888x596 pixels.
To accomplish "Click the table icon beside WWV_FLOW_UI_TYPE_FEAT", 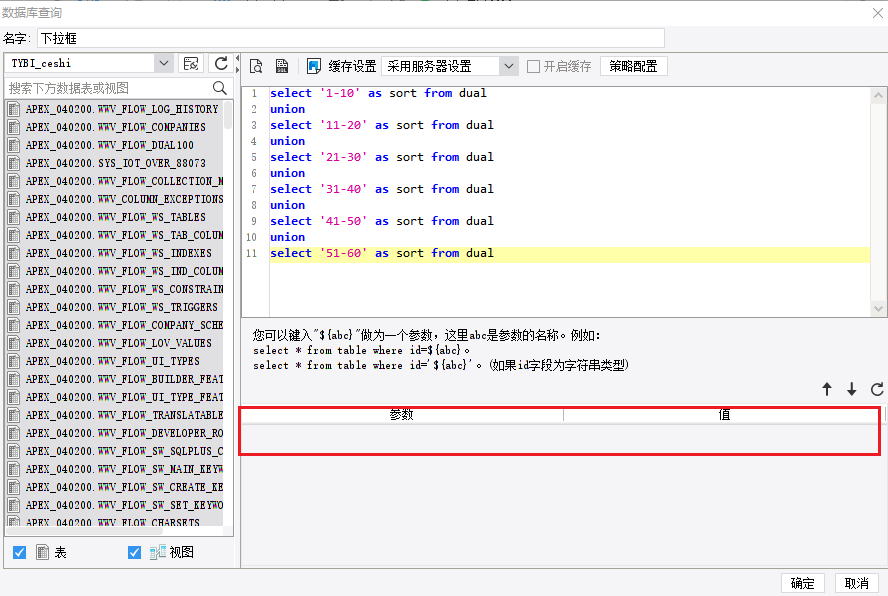I will click(14, 397).
